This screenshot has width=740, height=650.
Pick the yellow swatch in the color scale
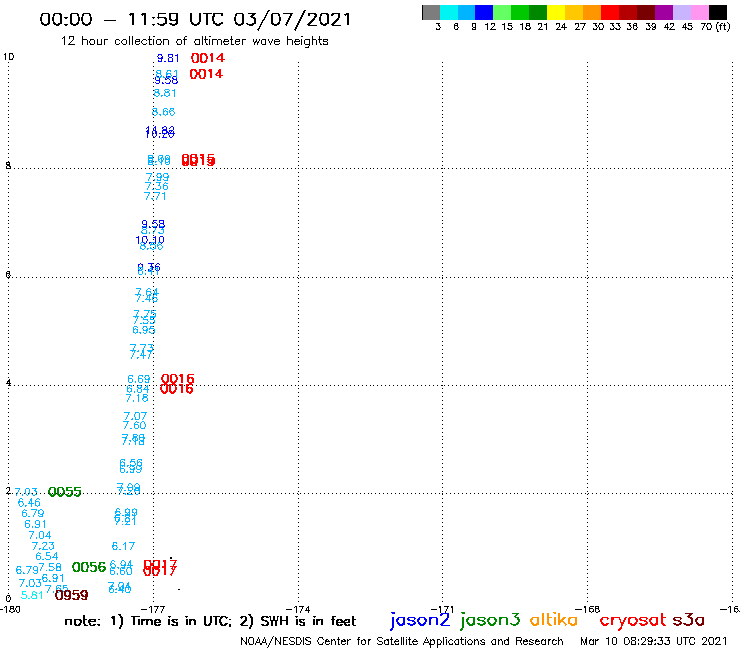(556, 12)
